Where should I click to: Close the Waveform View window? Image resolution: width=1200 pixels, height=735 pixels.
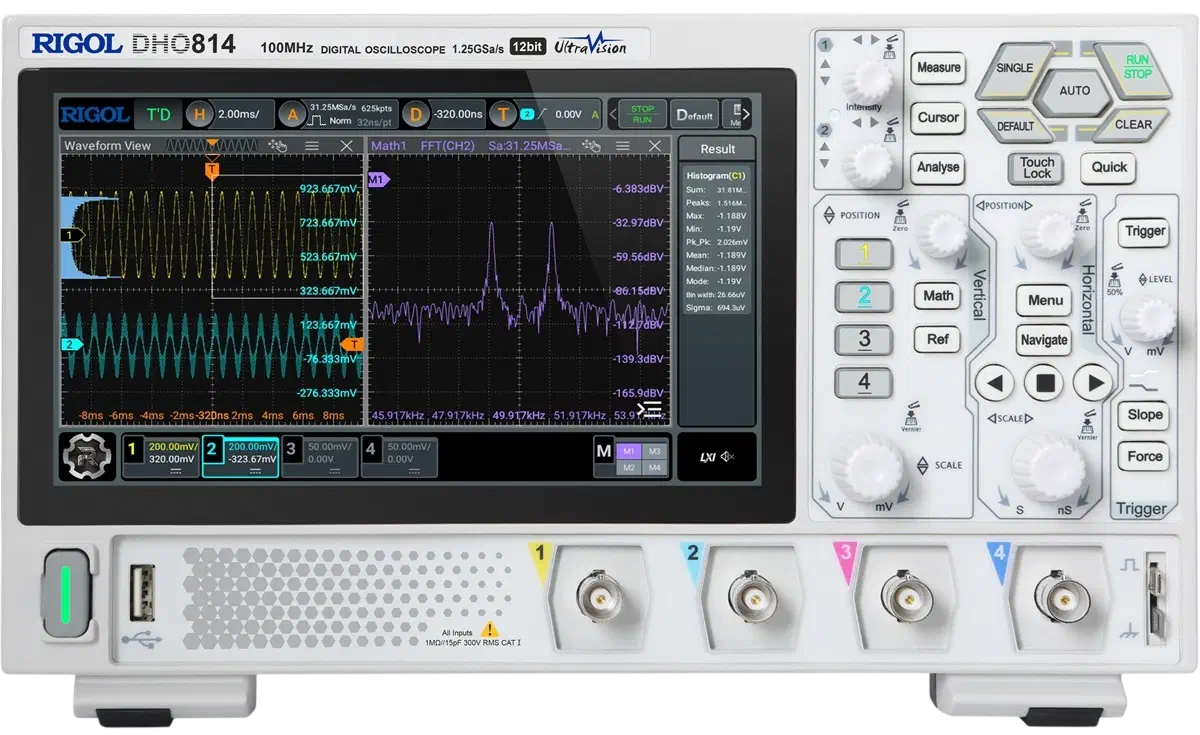[347, 146]
